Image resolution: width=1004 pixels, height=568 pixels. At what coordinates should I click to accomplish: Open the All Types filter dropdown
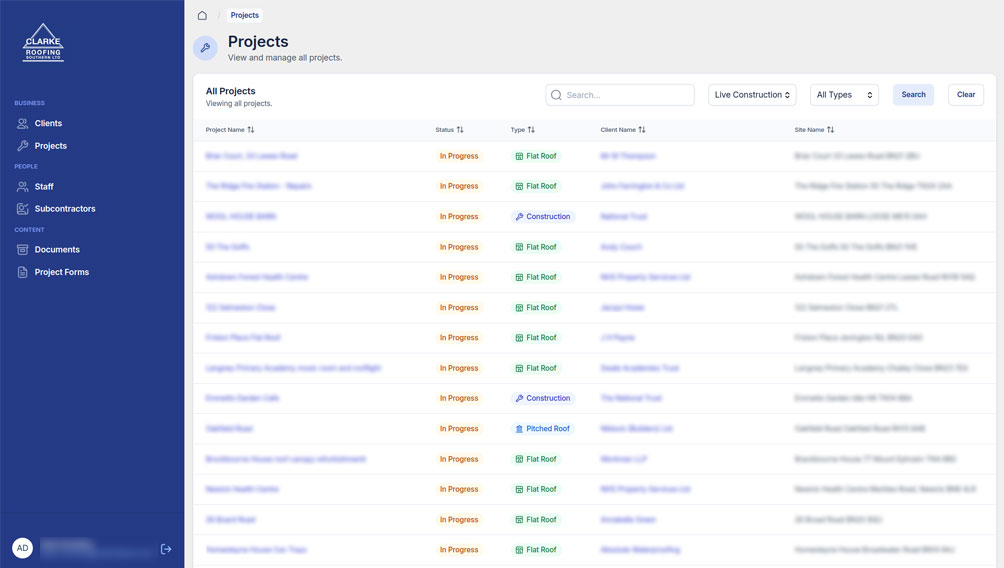click(x=844, y=95)
